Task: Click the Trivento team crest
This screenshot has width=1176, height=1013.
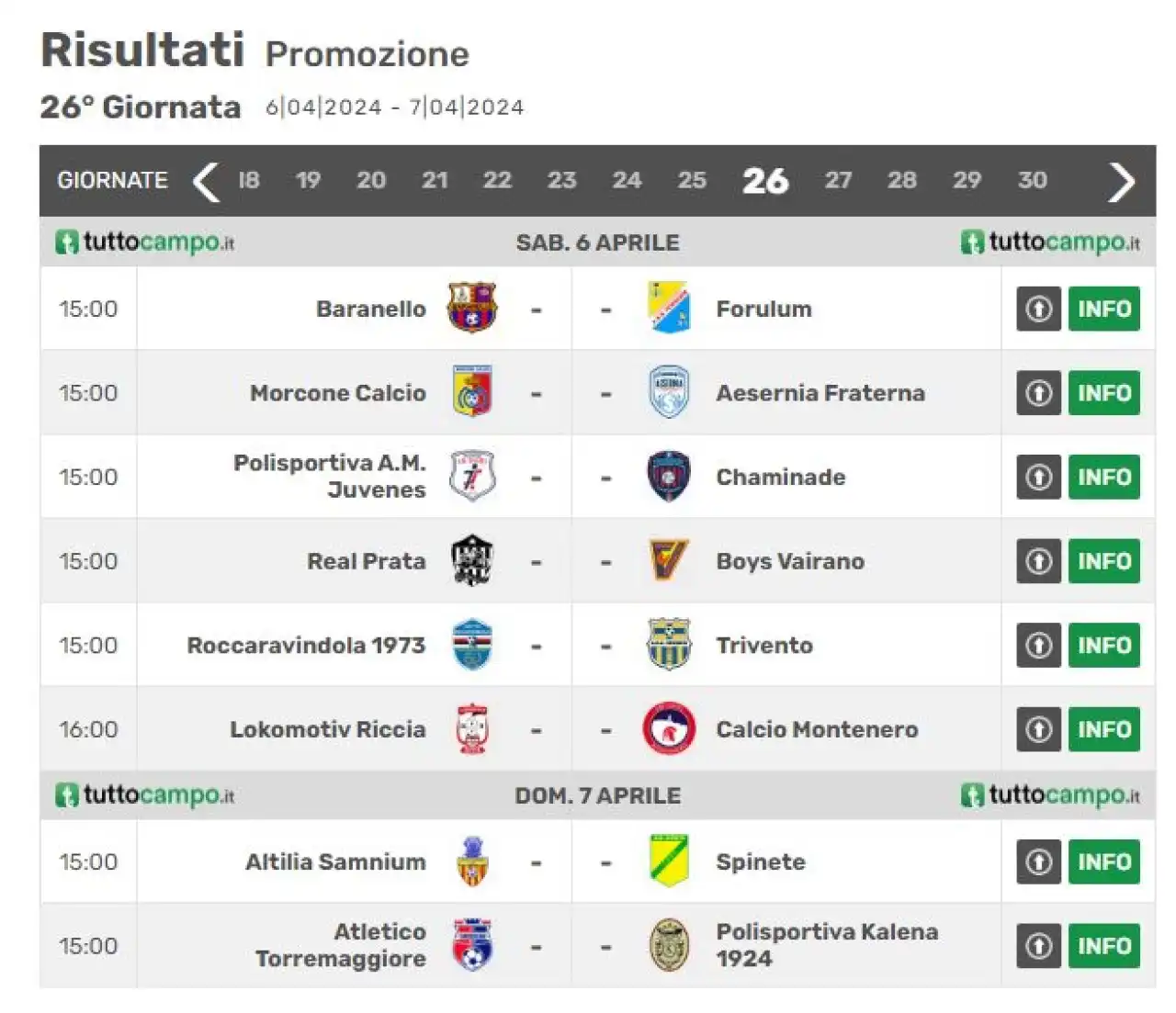Action: [x=669, y=644]
